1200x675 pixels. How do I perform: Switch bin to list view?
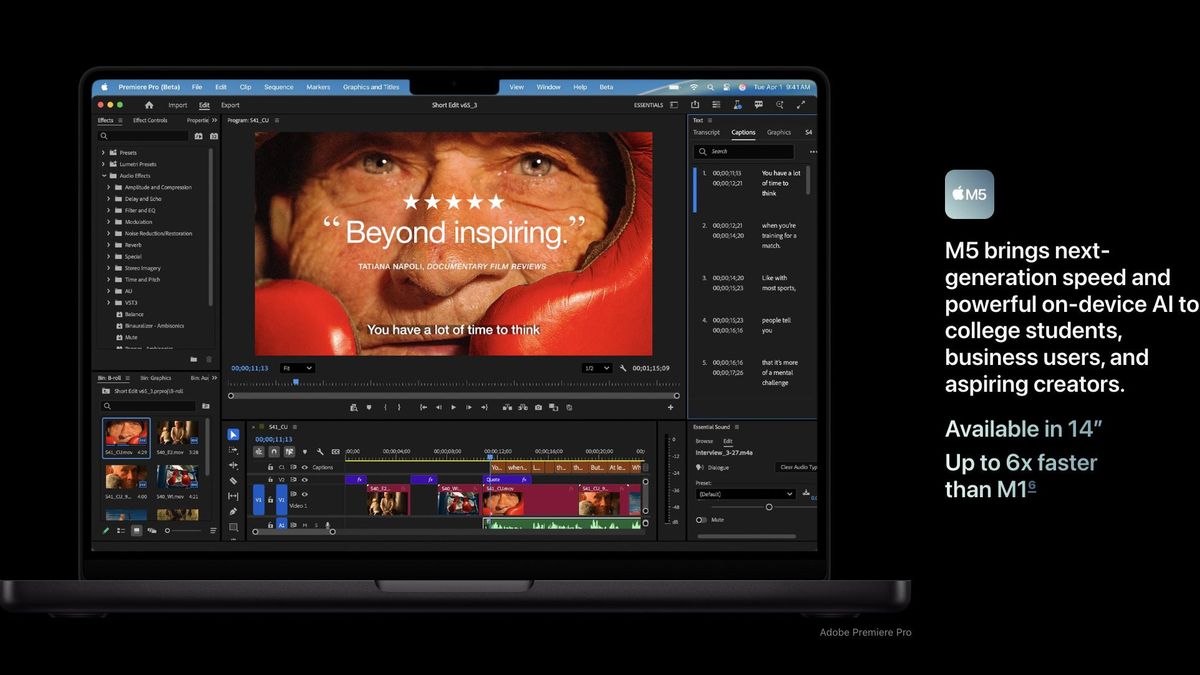click(x=121, y=531)
